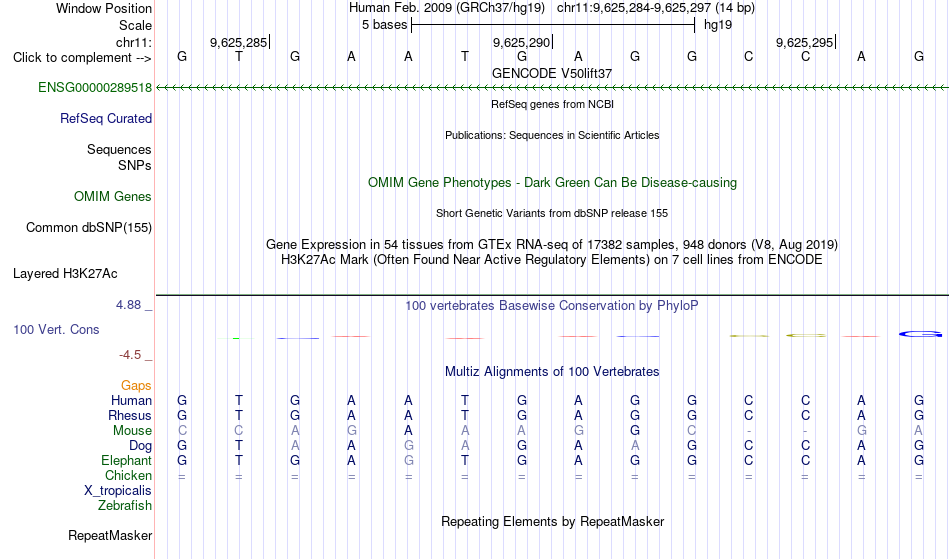Click the Mouse species row label
Viewport: 950px width, 559px height.
click(132, 431)
